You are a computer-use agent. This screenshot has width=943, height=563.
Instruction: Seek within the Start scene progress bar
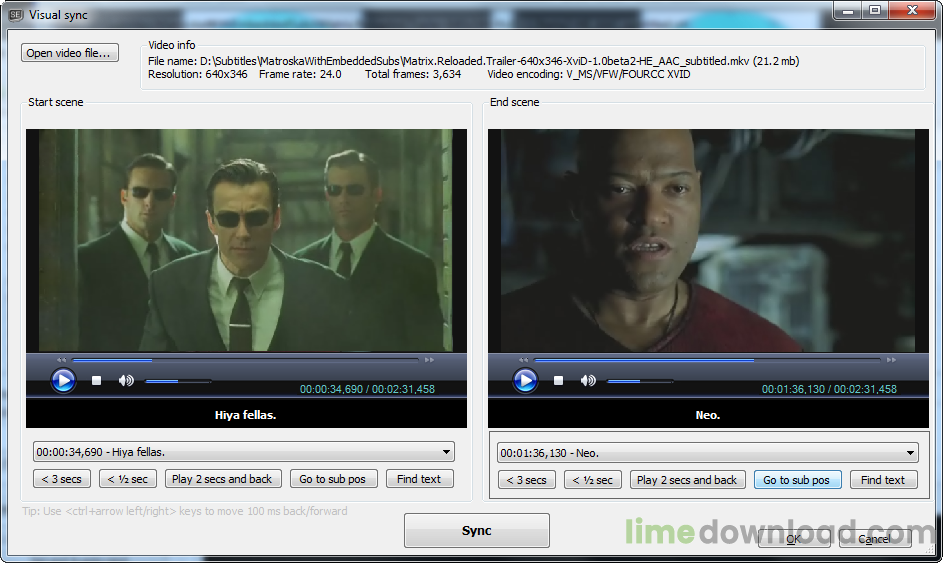245,360
